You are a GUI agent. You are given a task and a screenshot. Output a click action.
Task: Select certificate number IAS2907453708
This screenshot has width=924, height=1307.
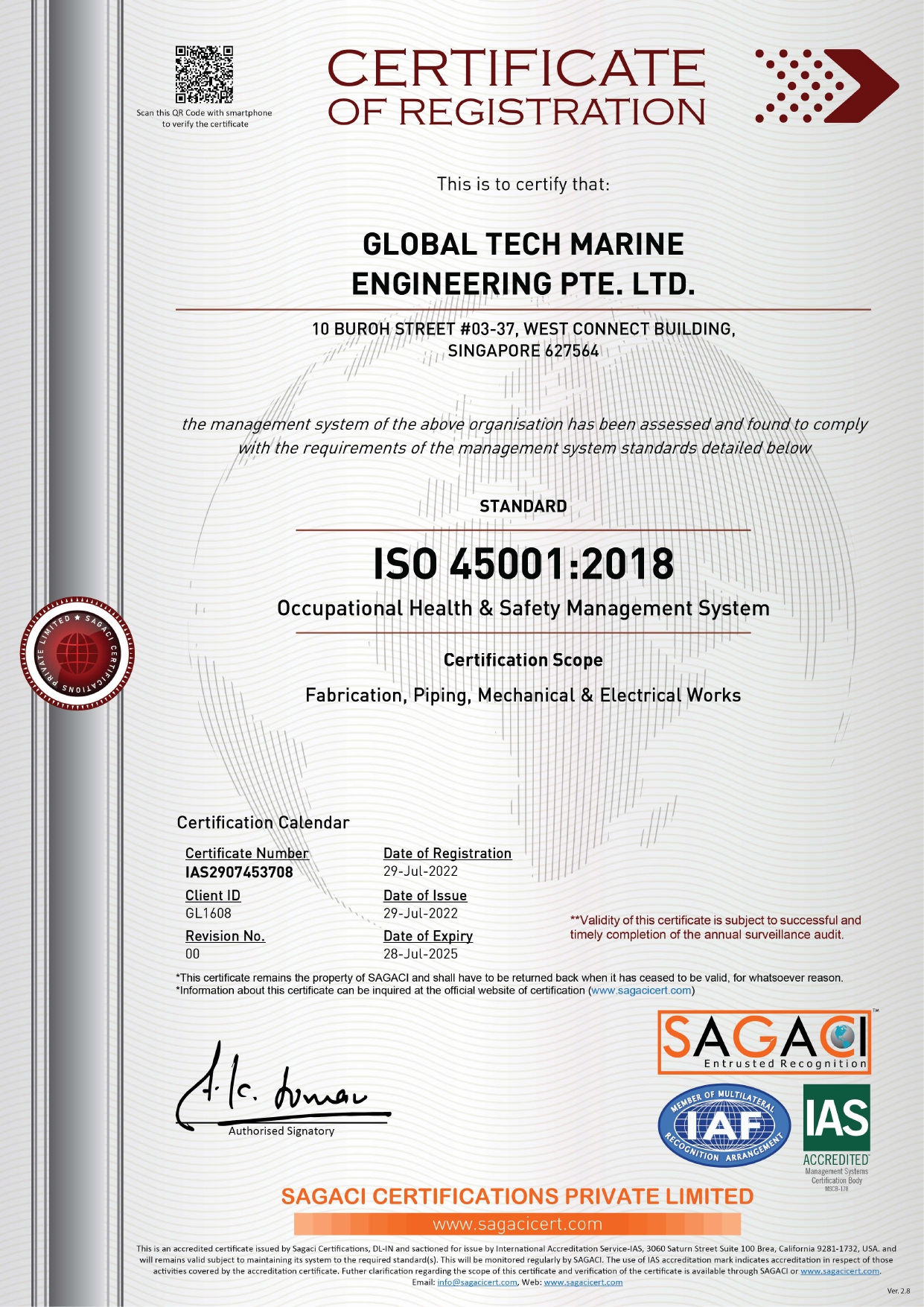click(x=239, y=872)
